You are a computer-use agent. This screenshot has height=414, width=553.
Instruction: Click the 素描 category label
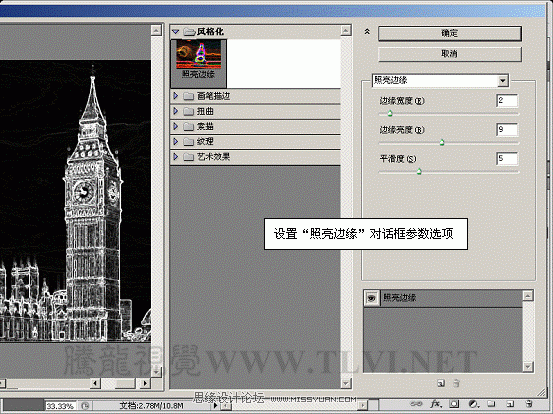[205, 127]
